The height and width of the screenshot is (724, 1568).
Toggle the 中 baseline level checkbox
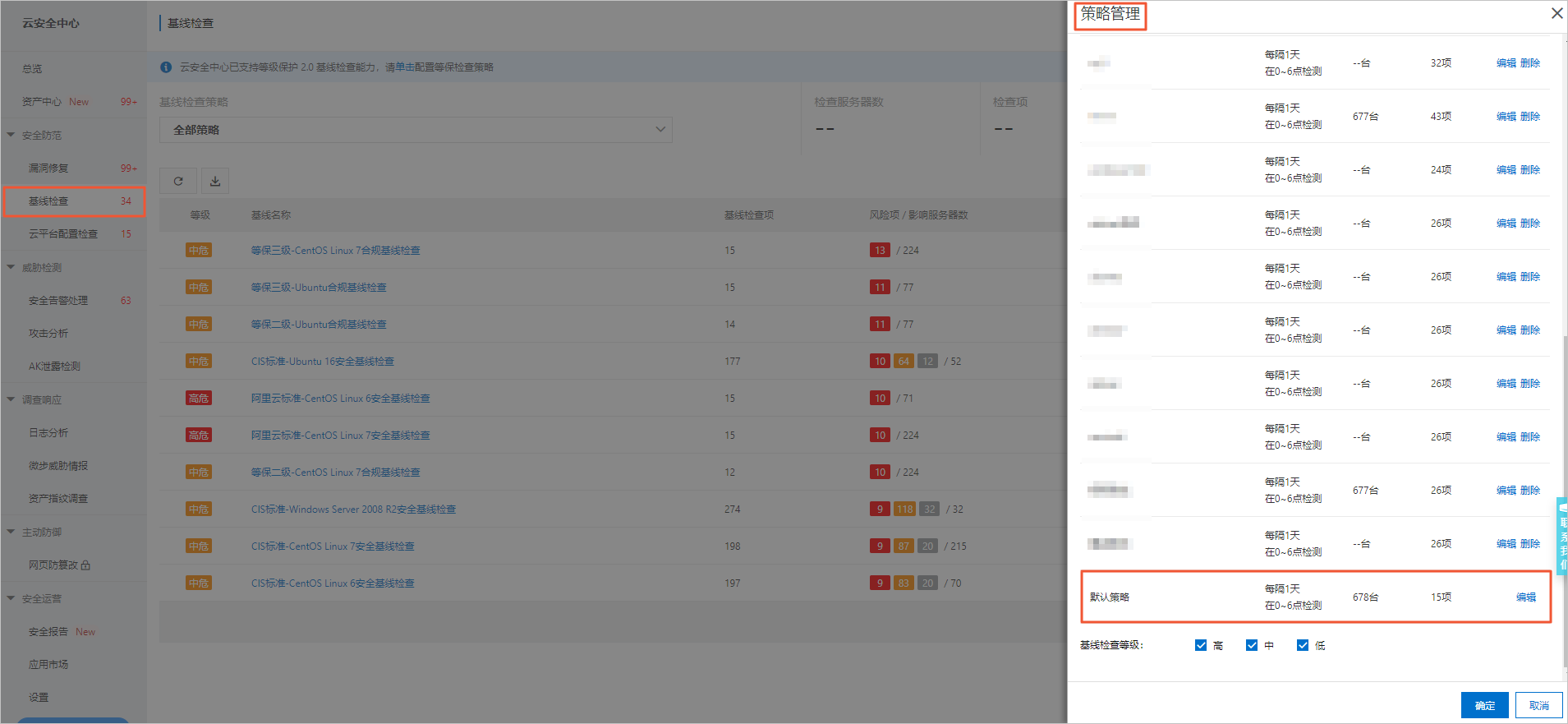1252,645
